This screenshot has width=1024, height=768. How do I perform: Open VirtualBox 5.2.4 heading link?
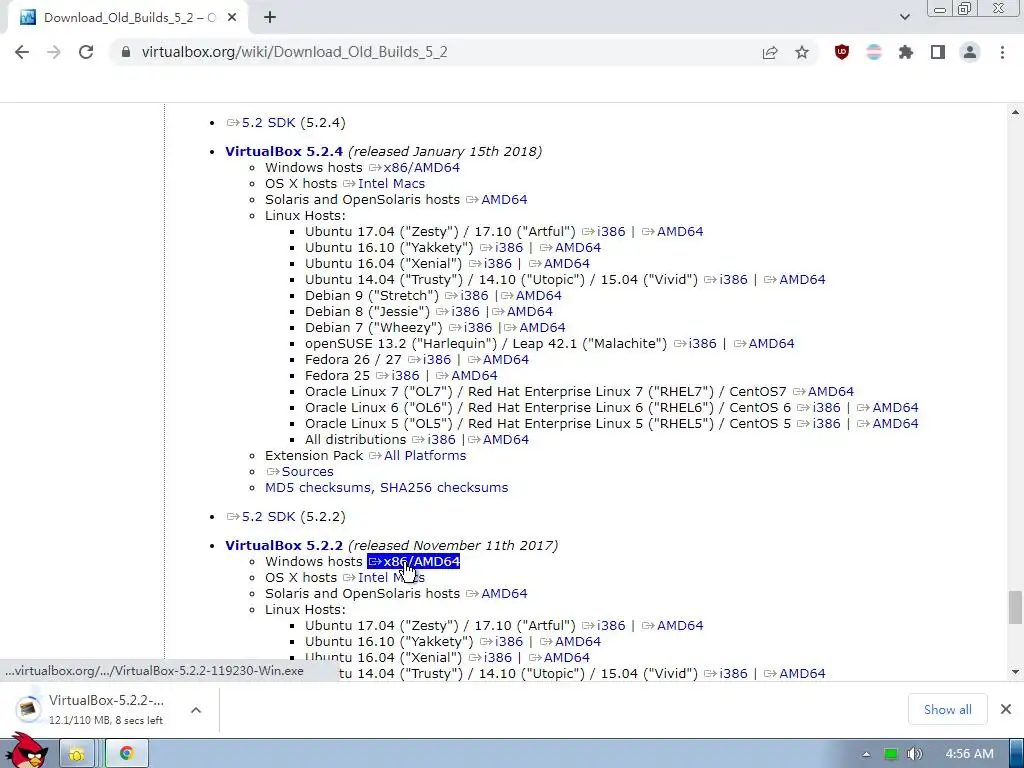coord(284,152)
